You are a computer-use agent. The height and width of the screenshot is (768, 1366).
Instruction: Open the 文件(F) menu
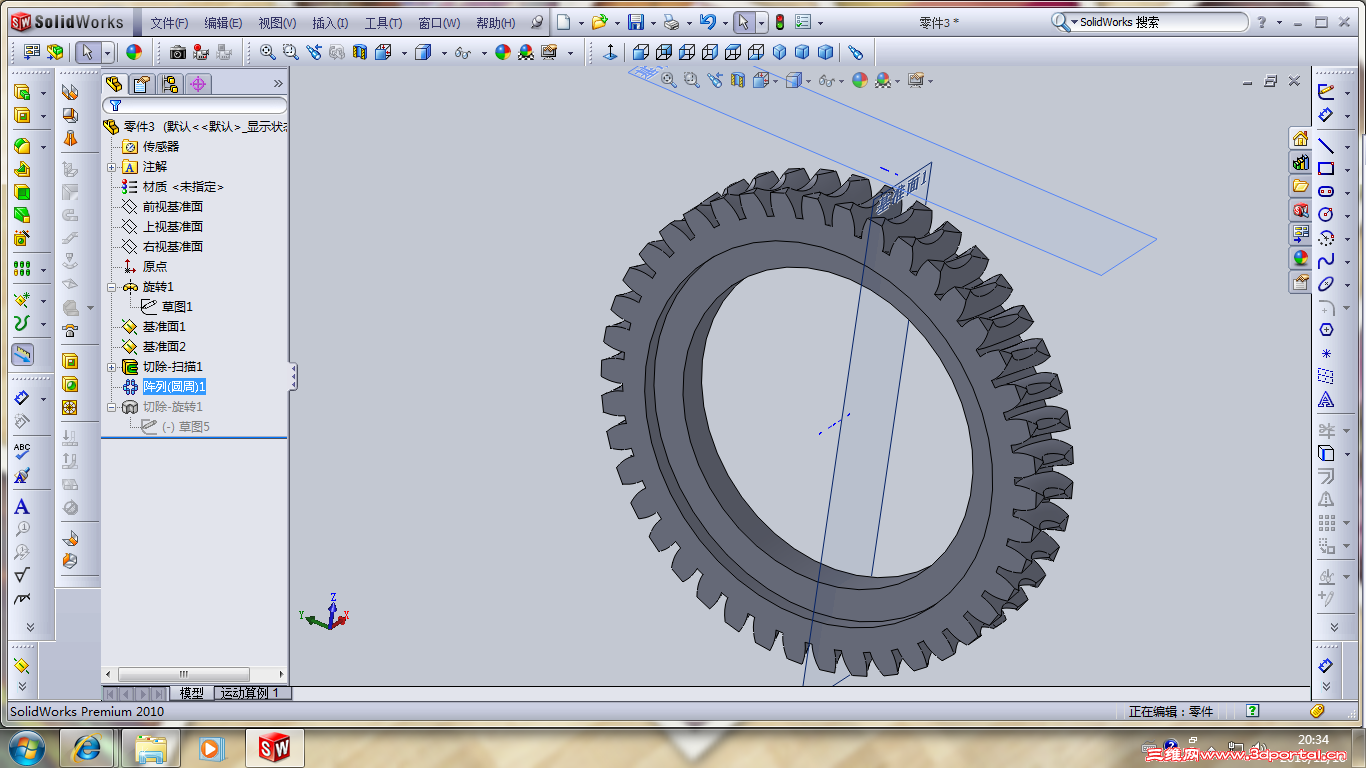[x=169, y=23]
